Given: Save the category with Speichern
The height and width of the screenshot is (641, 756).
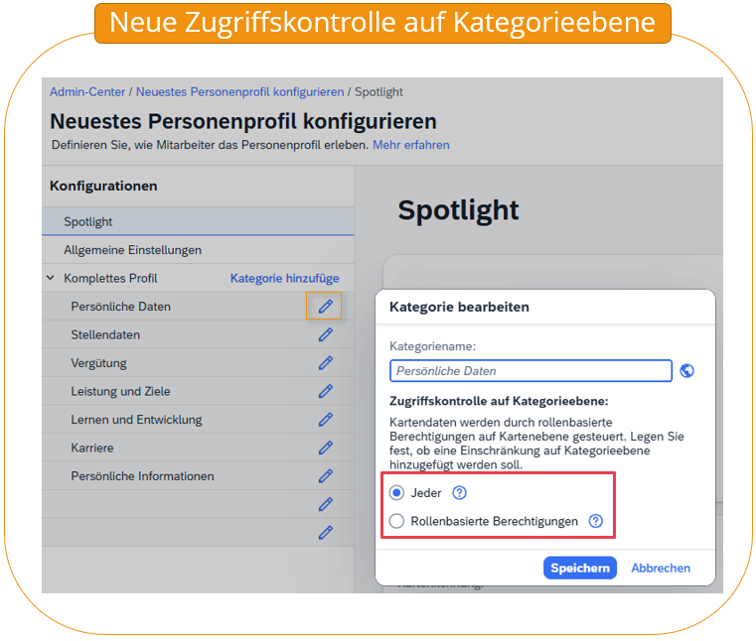Looking at the screenshot, I should [580, 568].
